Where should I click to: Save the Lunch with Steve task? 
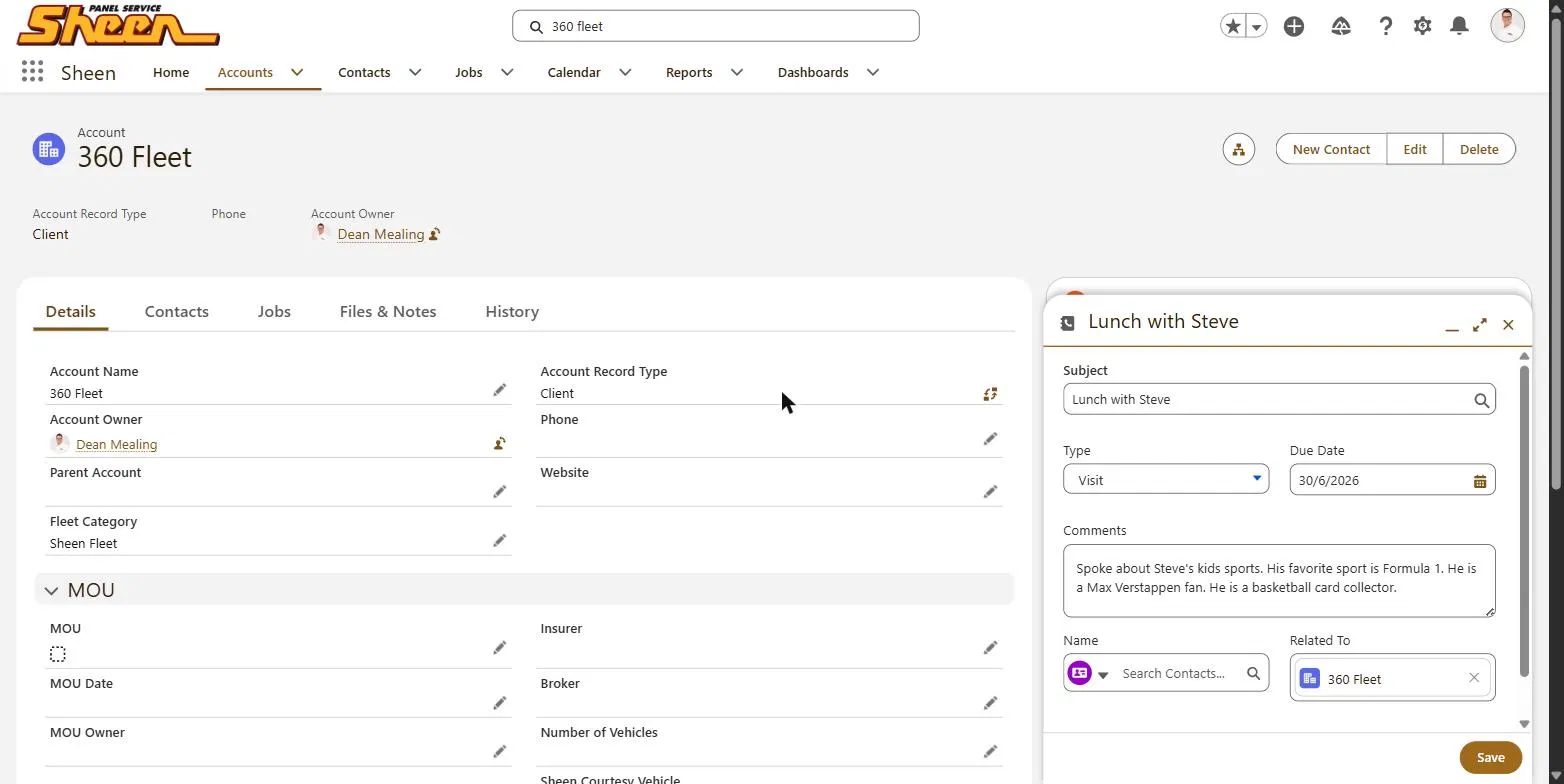click(x=1490, y=757)
